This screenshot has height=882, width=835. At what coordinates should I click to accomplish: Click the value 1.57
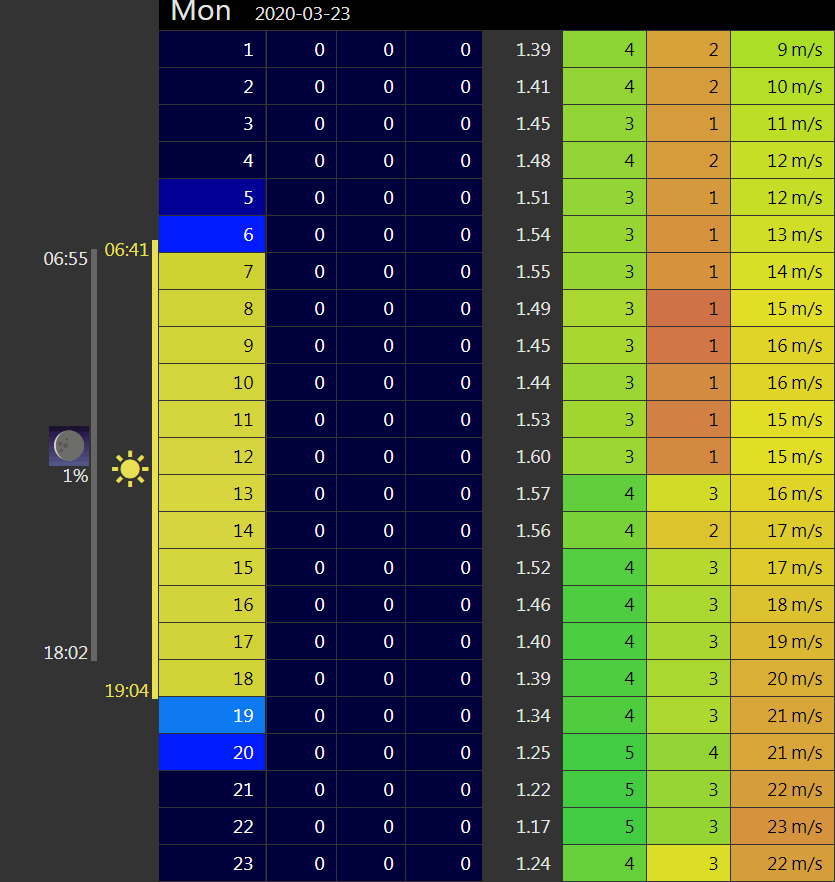533,494
